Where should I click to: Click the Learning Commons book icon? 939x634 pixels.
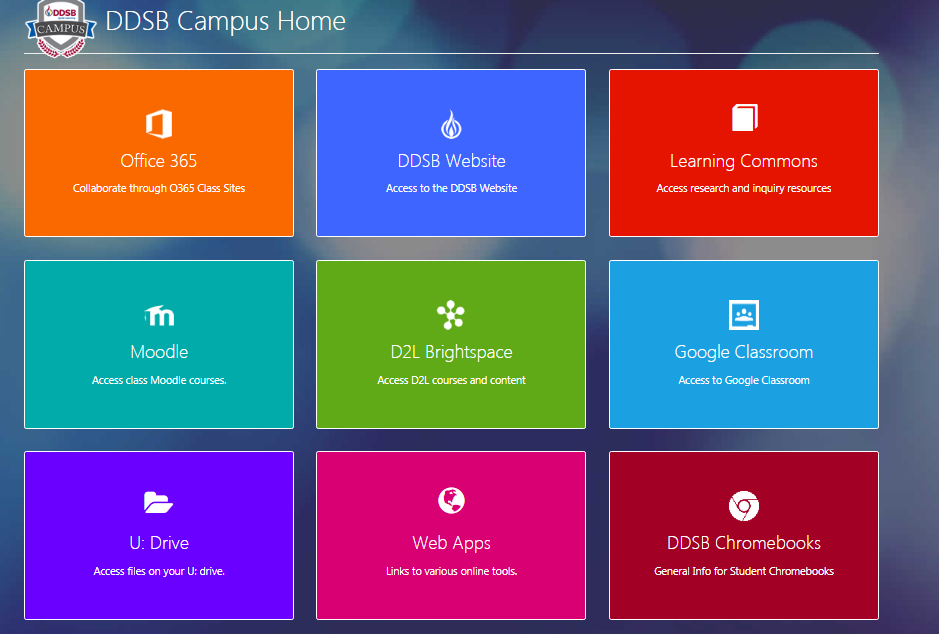click(744, 117)
